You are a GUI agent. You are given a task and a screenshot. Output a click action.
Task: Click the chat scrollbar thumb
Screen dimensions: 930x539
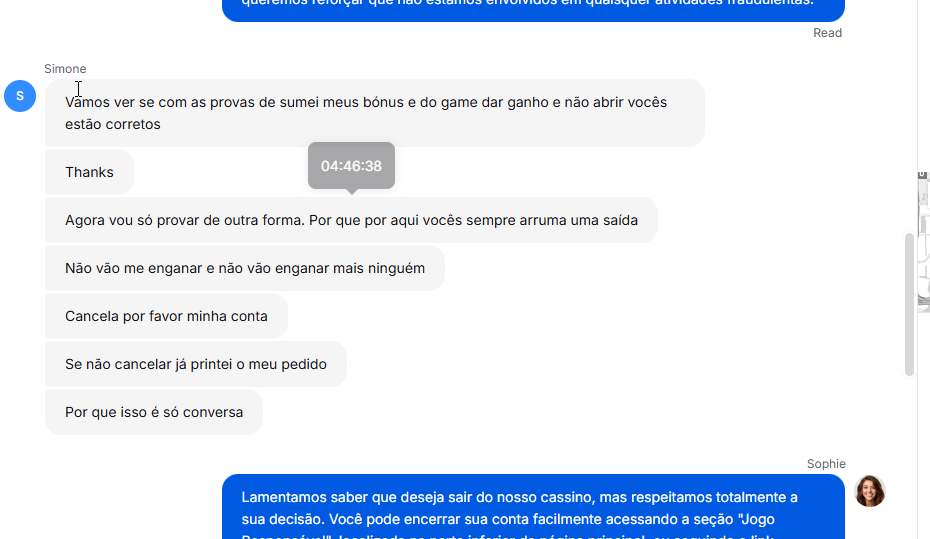click(910, 305)
